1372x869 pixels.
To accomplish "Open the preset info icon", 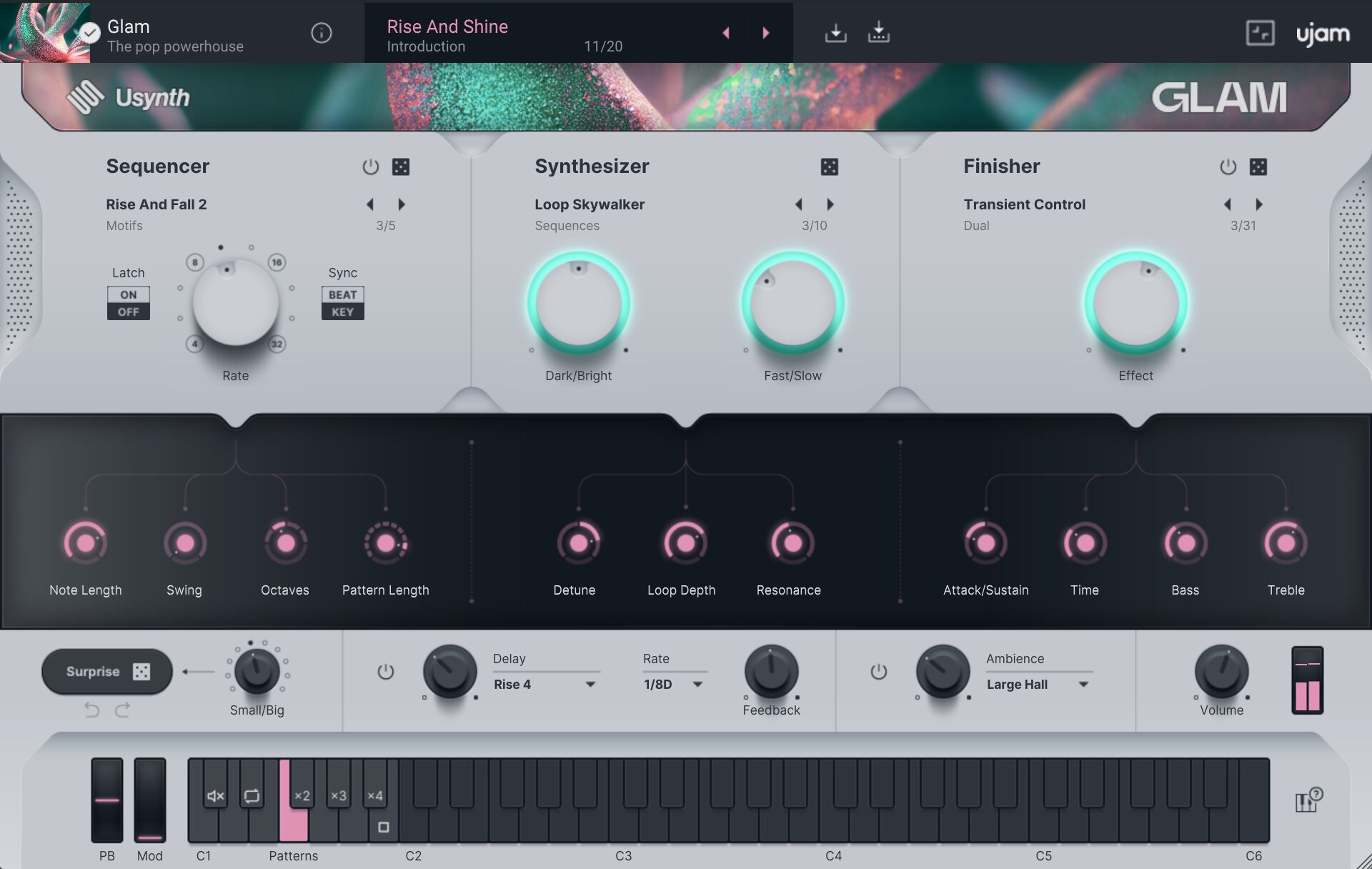I will click(322, 33).
